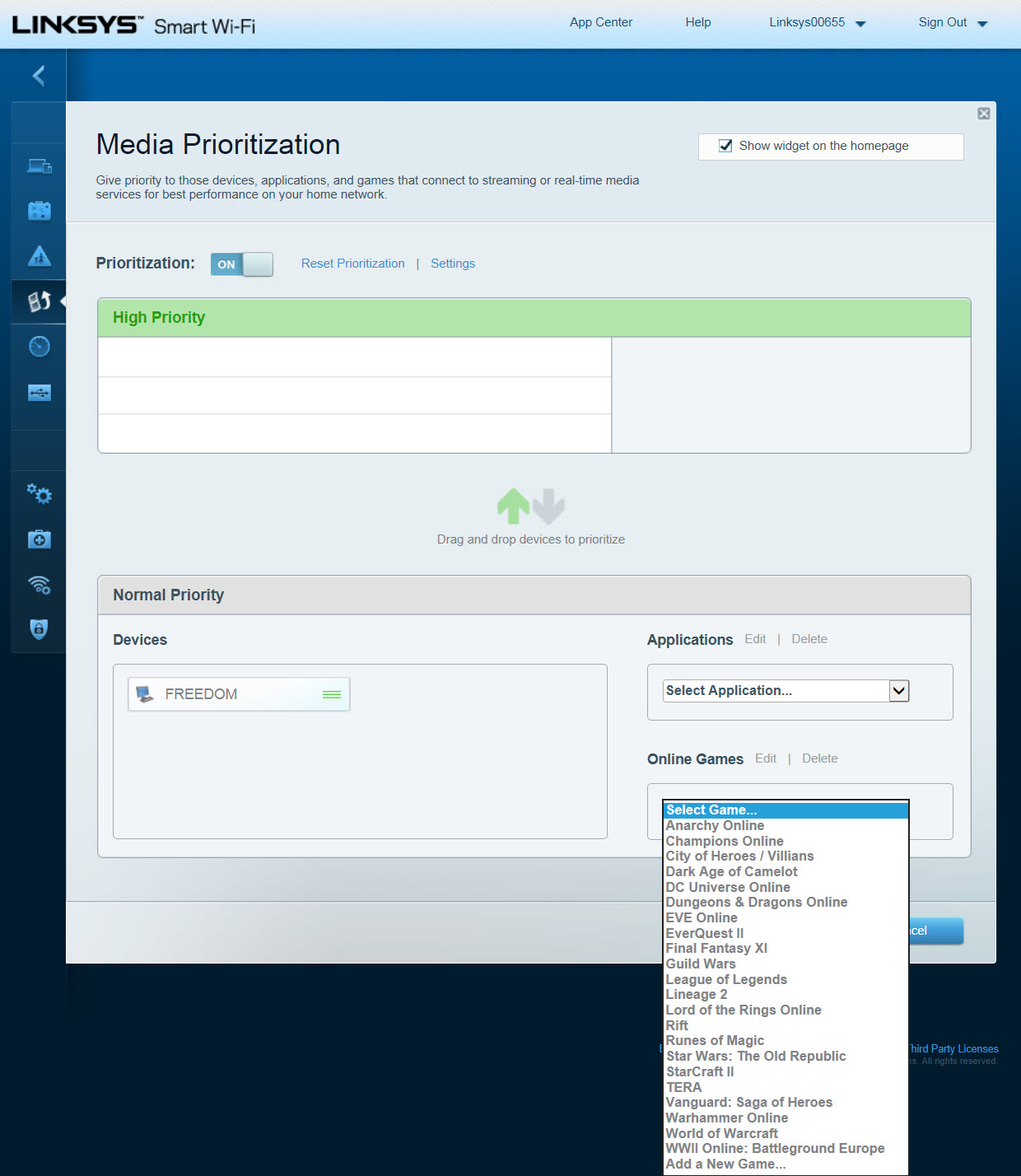Choose City of Heroes / Villians

(x=786, y=856)
